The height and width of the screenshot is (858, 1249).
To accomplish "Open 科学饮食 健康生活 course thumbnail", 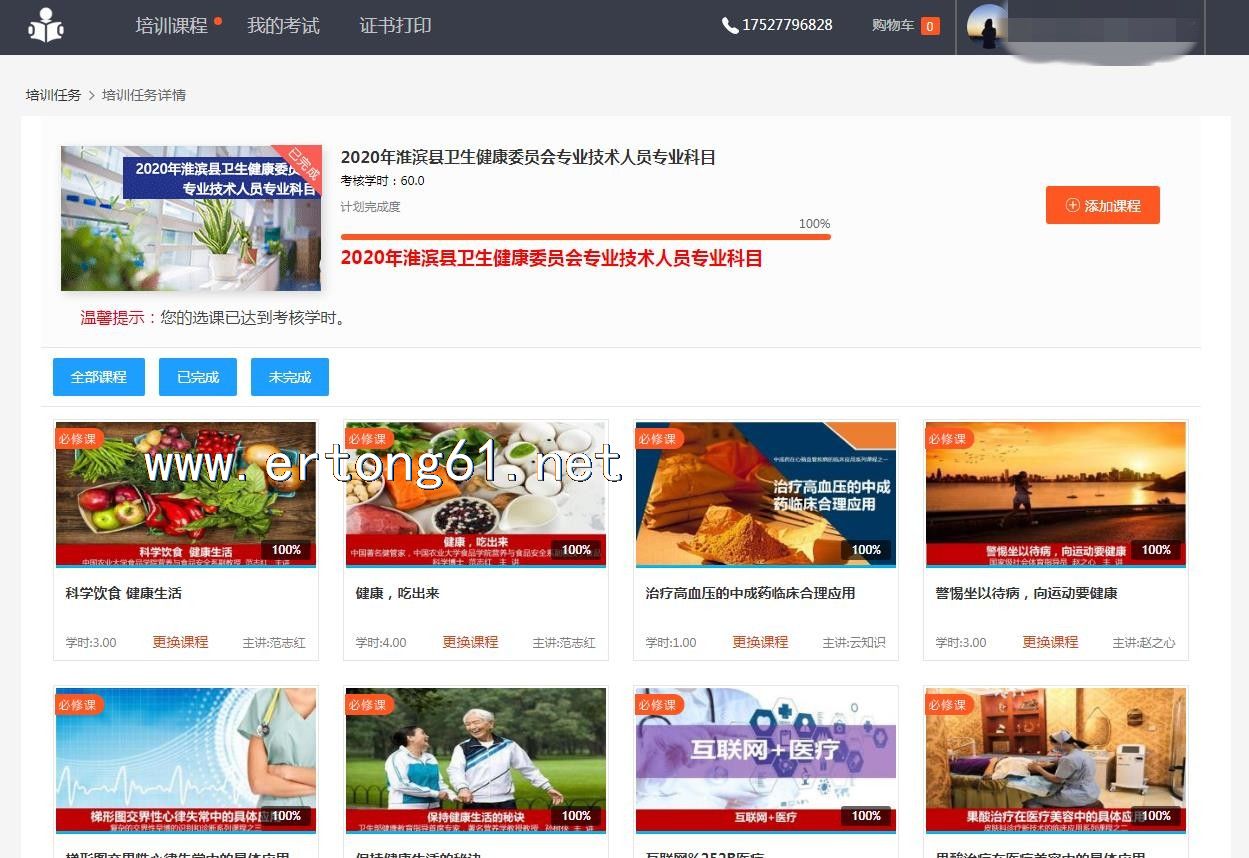I will (x=186, y=494).
